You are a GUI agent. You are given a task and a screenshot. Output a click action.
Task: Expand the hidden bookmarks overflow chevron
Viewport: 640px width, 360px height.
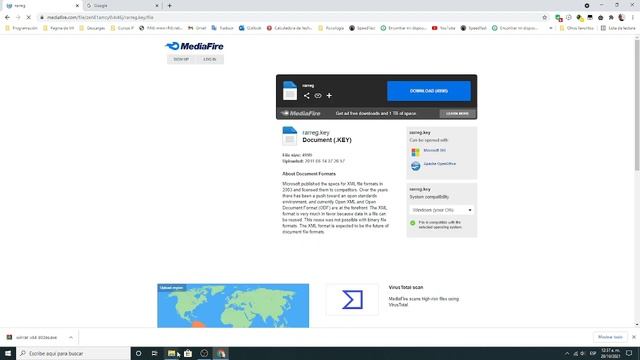coord(551,28)
